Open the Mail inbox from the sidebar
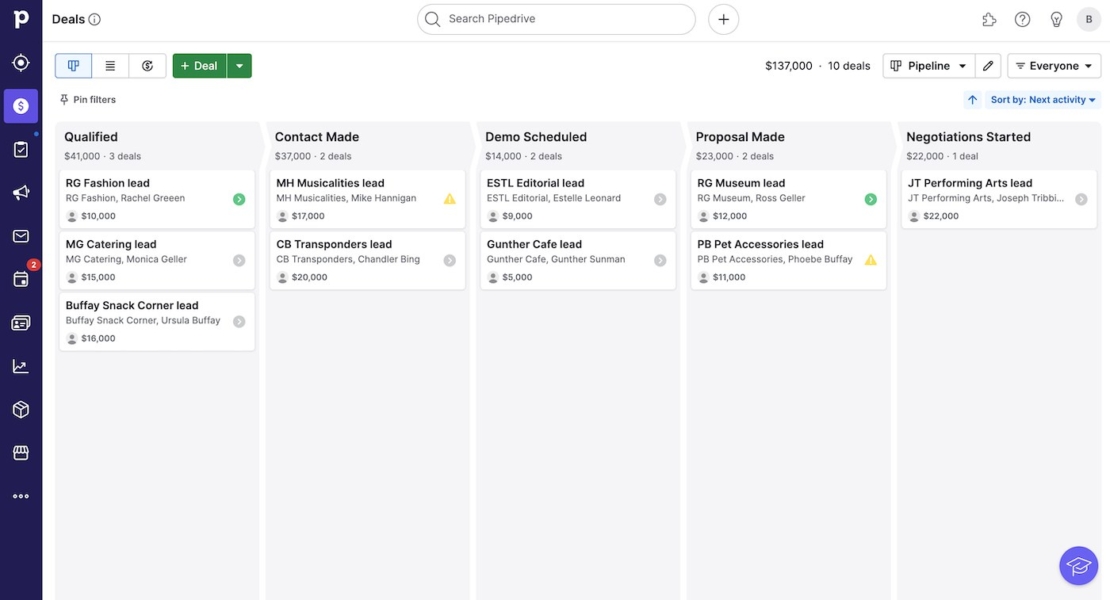This screenshot has width=1110, height=600. pos(20,234)
